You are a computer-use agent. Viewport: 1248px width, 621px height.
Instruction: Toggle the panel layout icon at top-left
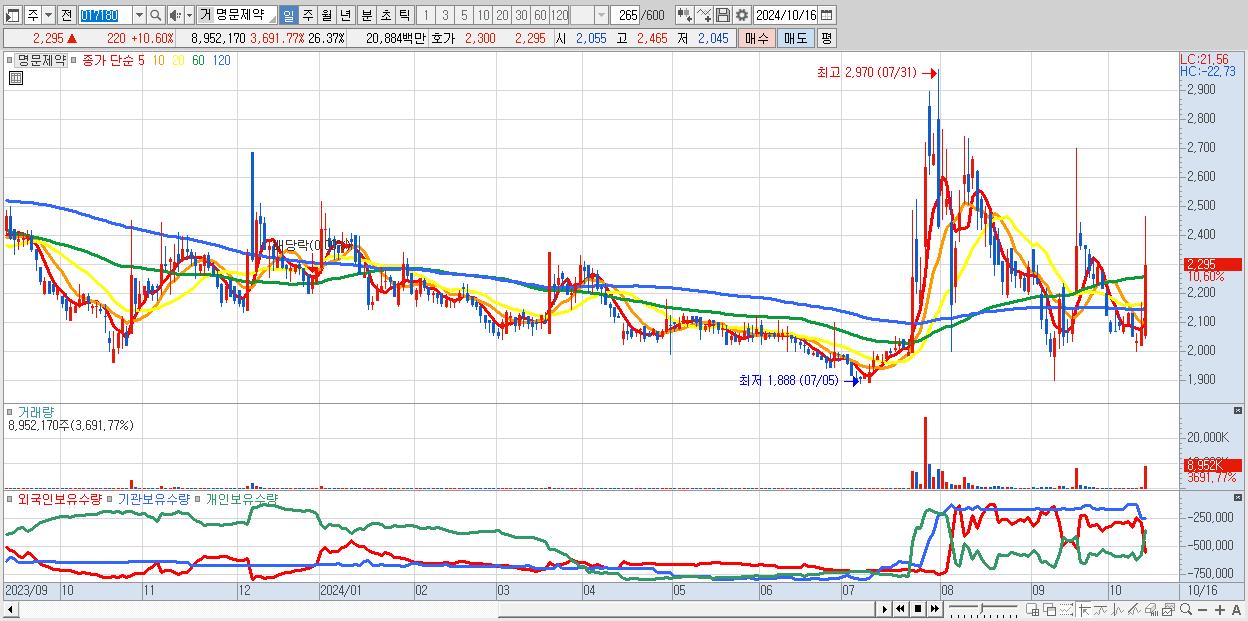[13, 15]
